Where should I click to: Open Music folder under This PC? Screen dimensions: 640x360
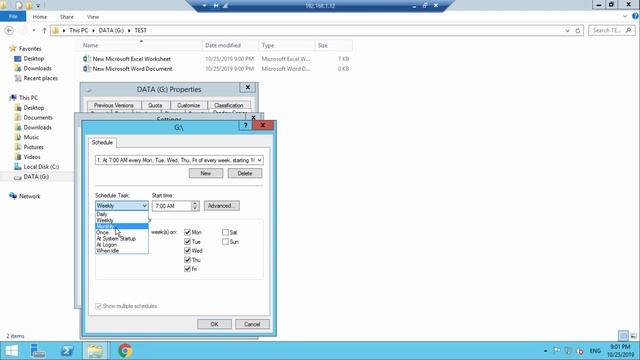(31, 137)
